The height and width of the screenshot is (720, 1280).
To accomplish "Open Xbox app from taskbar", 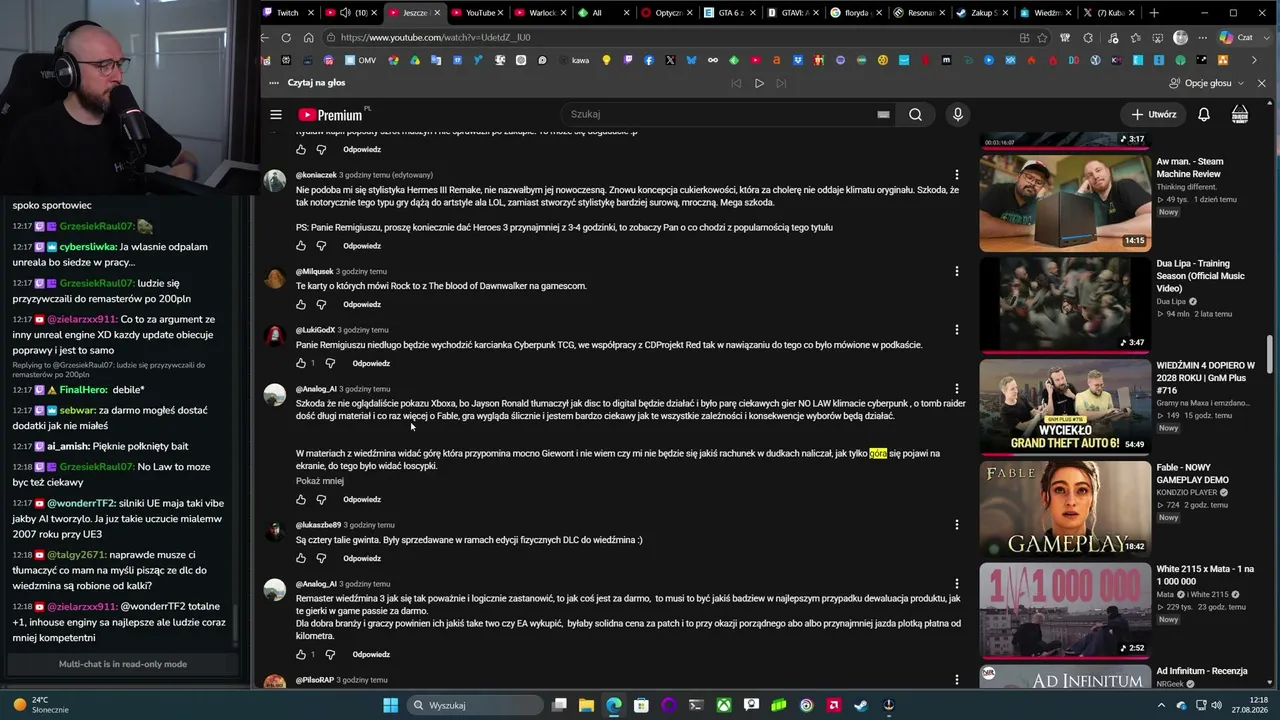I will 723,705.
